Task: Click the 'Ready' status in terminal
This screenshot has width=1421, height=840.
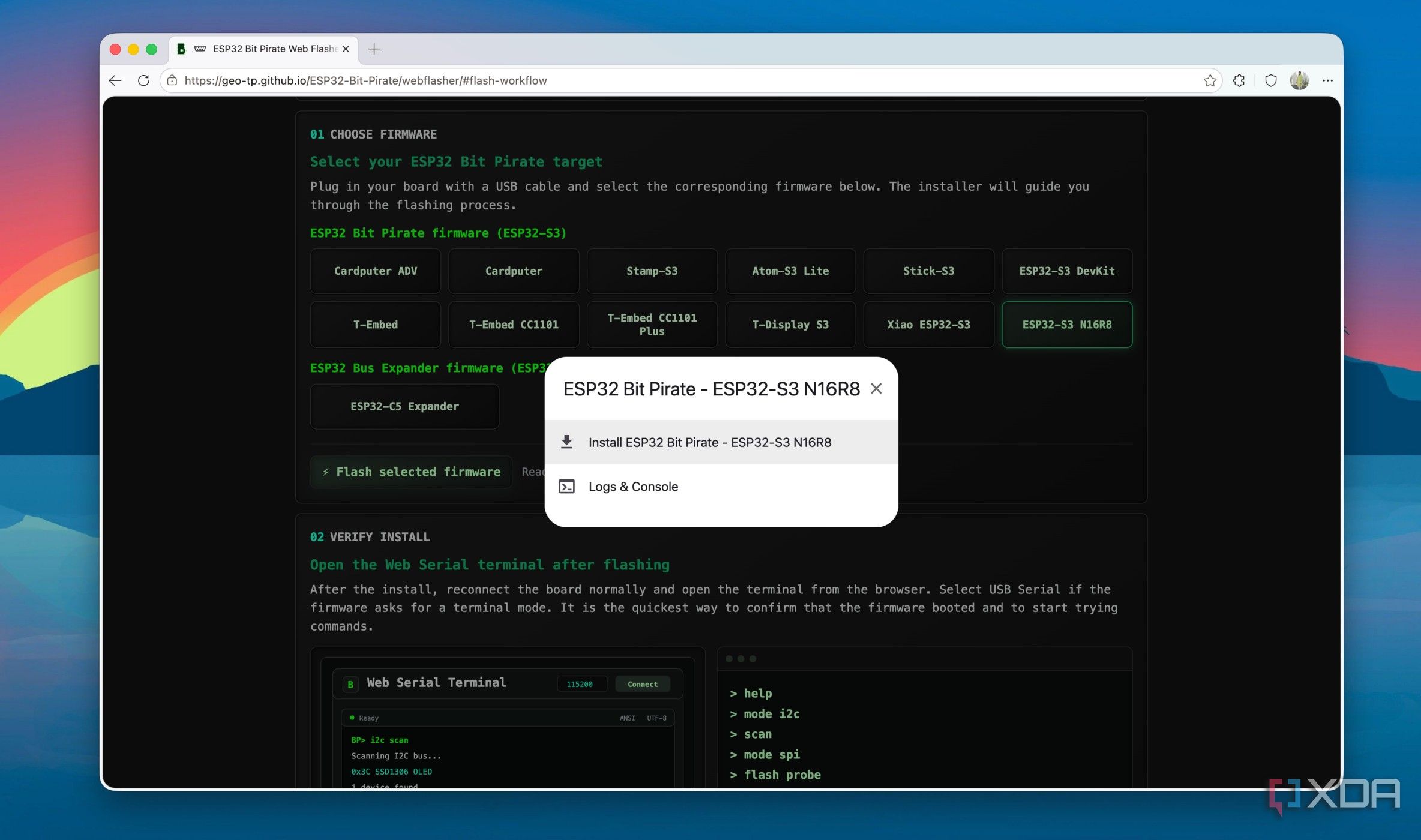Action: (x=364, y=718)
